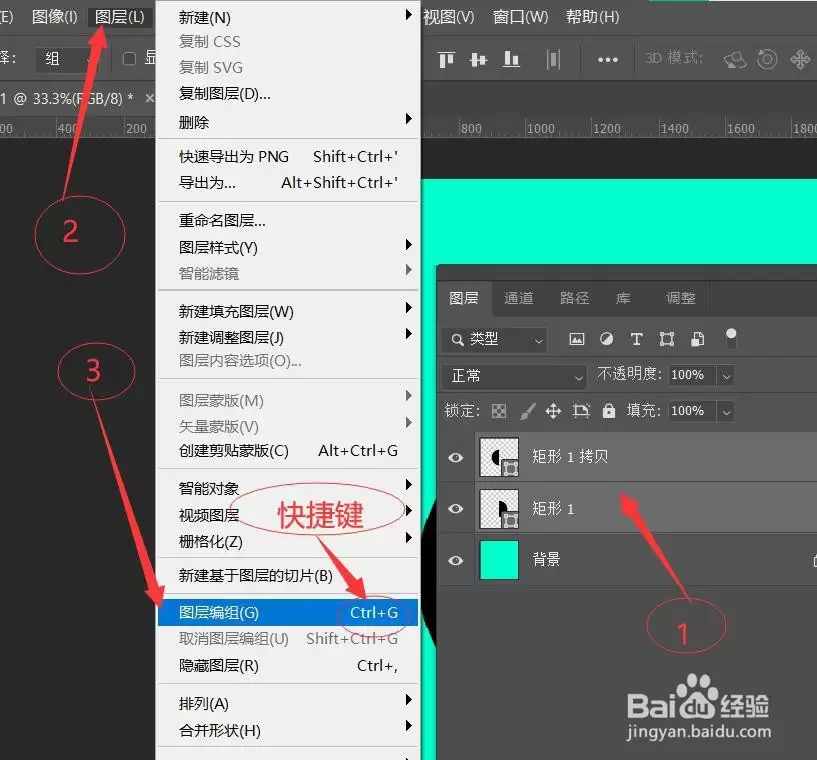Filter layers by shape layers icon
817x760 pixels.
pos(666,339)
